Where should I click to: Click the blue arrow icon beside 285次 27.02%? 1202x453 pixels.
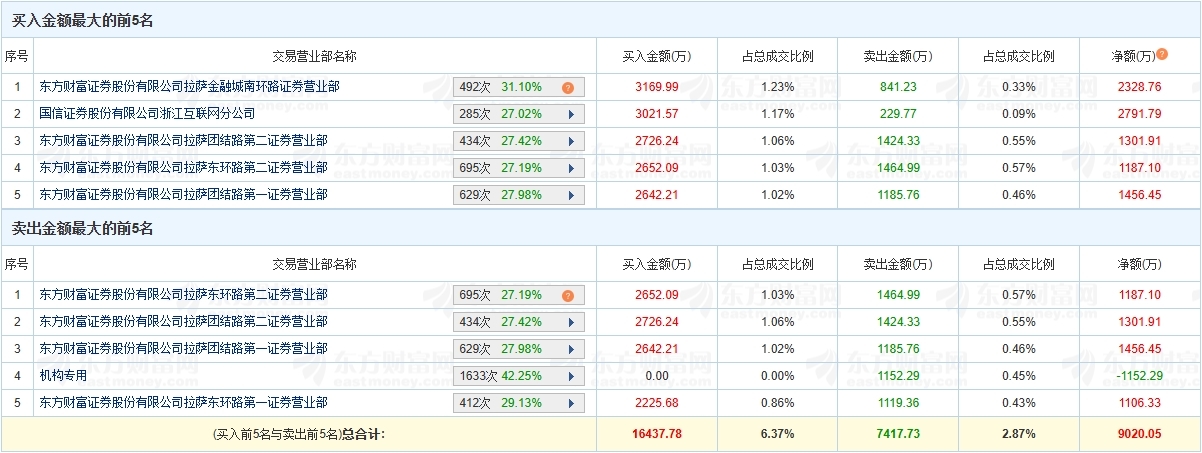[571, 115]
